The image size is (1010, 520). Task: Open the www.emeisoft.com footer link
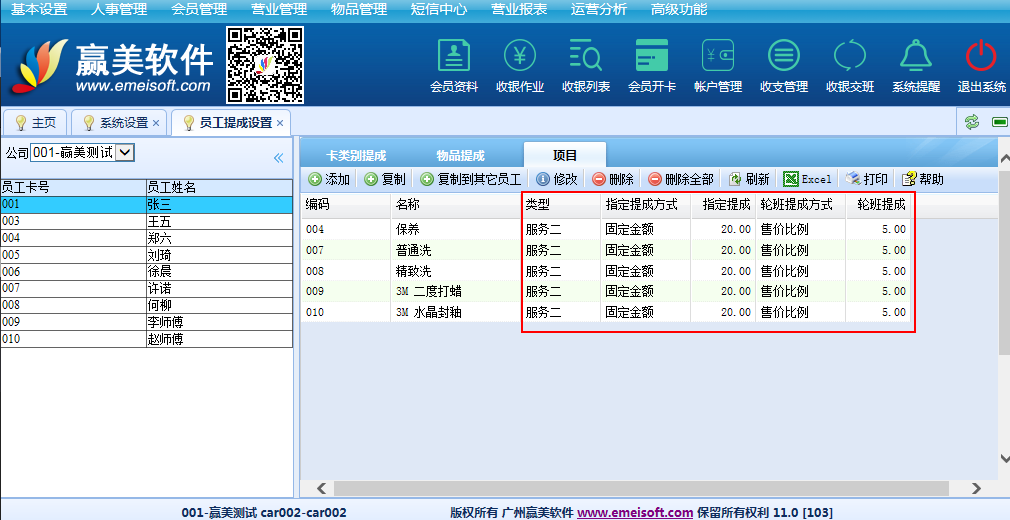[x=634, y=512]
